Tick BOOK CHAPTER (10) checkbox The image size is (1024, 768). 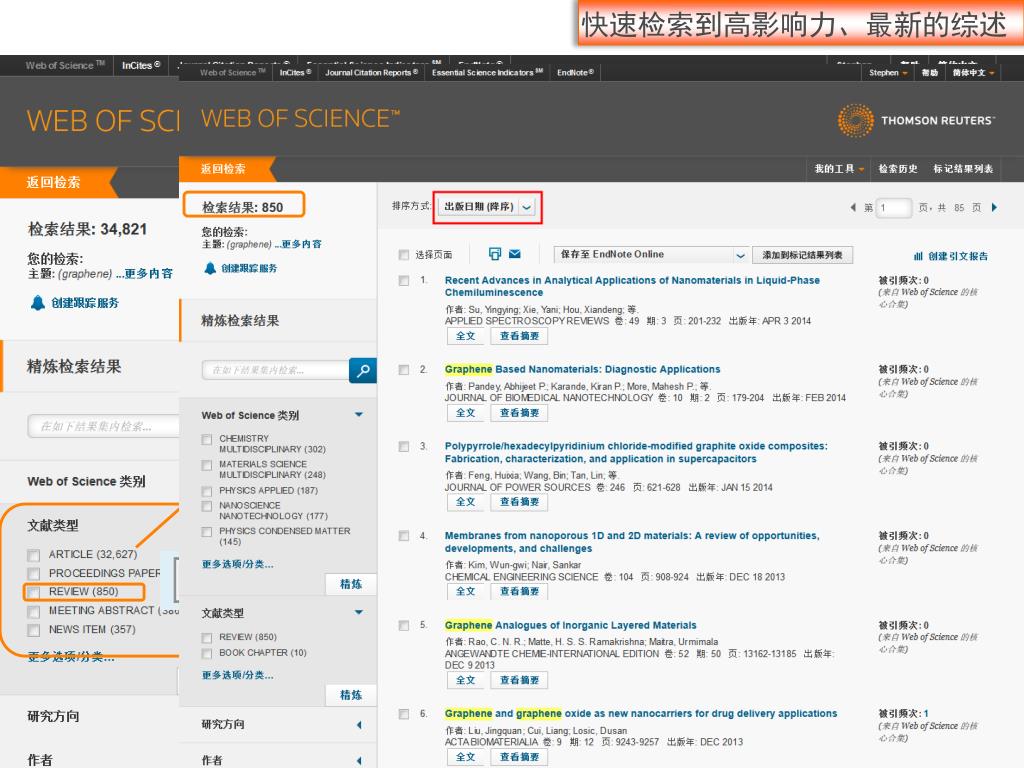[207, 654]
